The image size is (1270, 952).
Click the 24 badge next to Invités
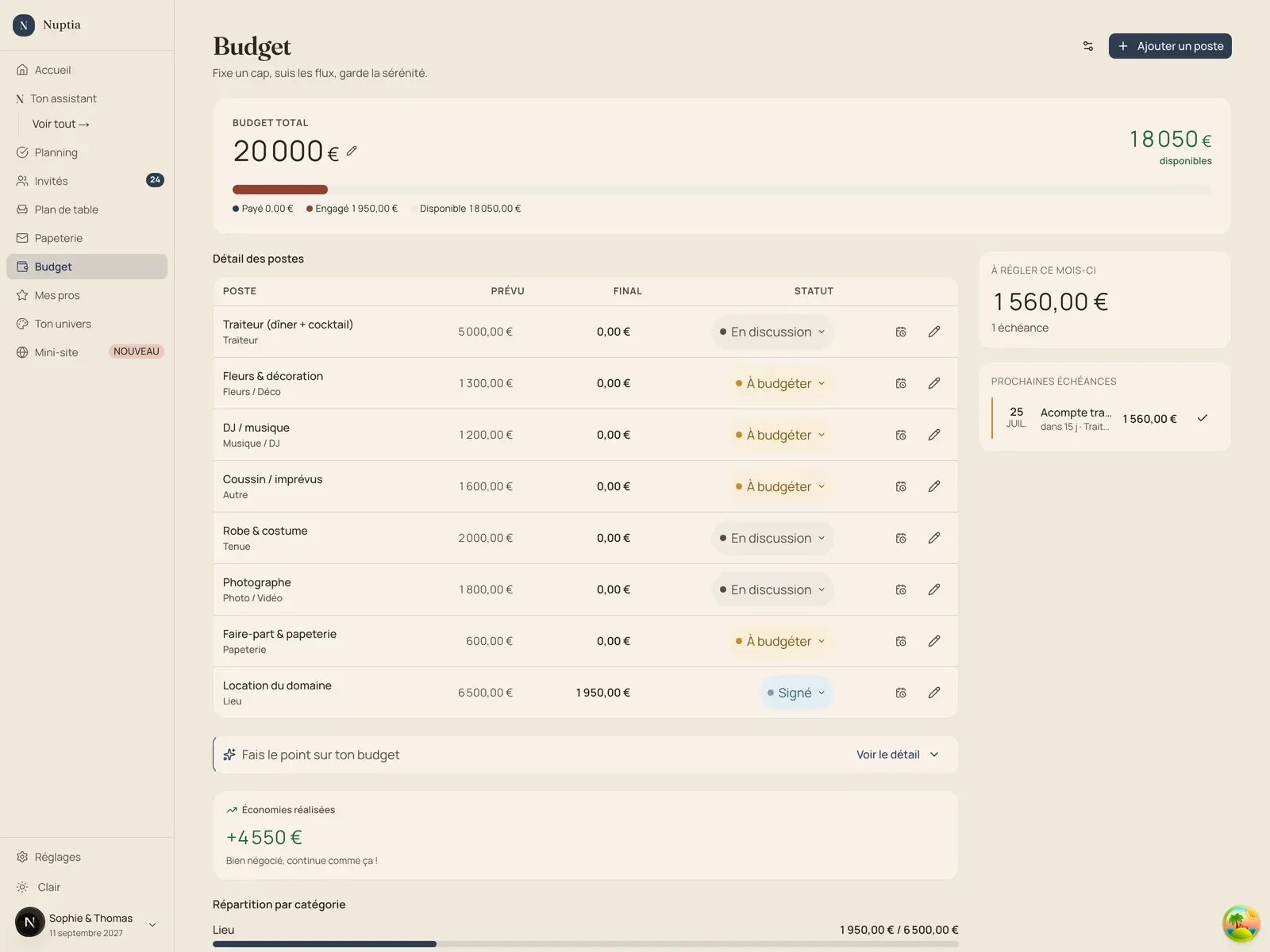(x=155, y=180)
